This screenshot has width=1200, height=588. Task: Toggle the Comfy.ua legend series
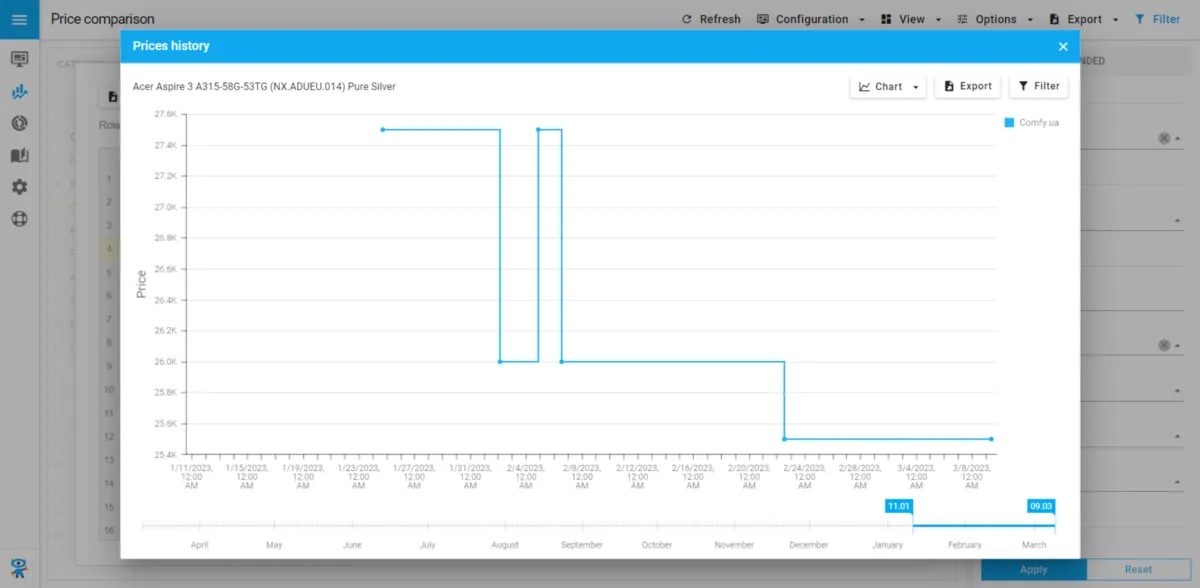coord(1031,122)
